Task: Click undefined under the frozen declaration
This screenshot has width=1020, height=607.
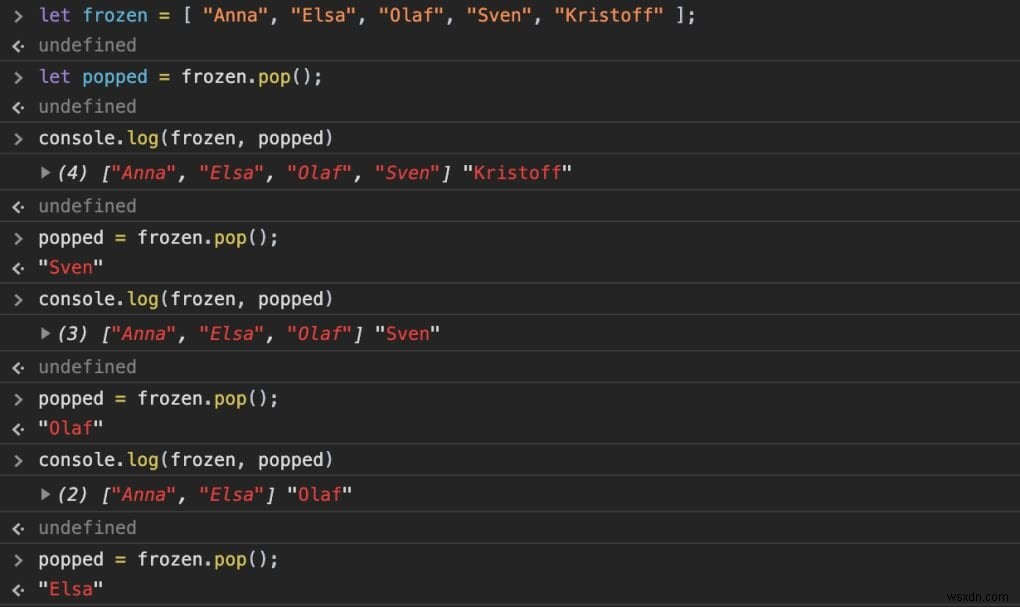Action: click(x=87, y=45)
